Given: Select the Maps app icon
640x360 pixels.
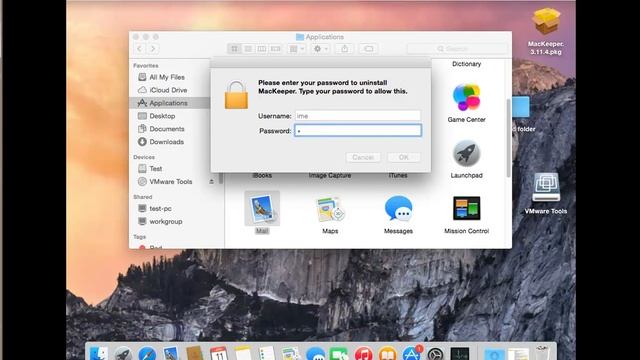Looking at the screenshot, I should click(330, 209).
